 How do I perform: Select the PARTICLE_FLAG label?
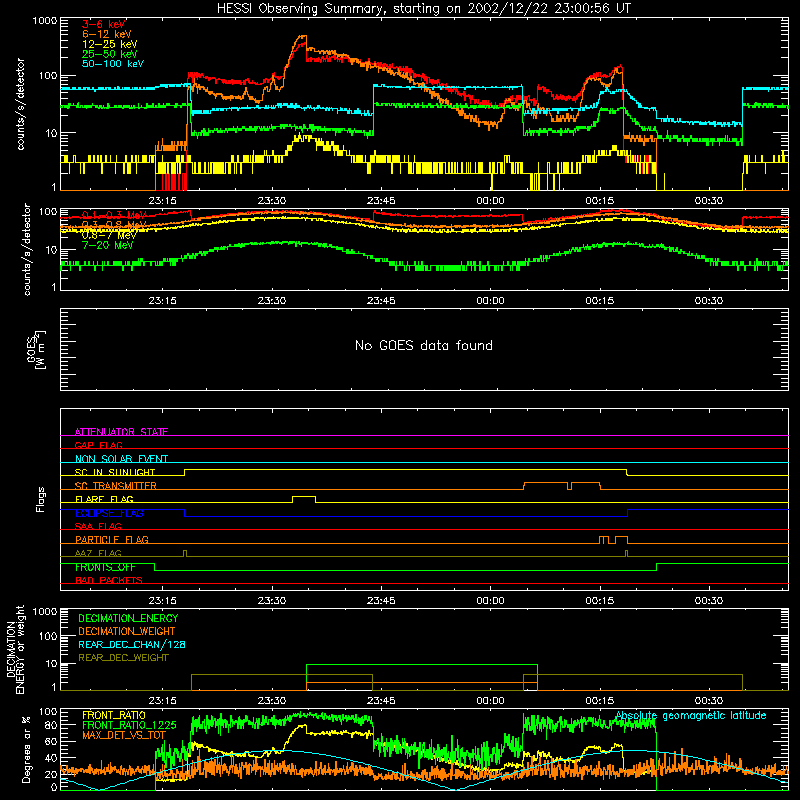[112, 539]
